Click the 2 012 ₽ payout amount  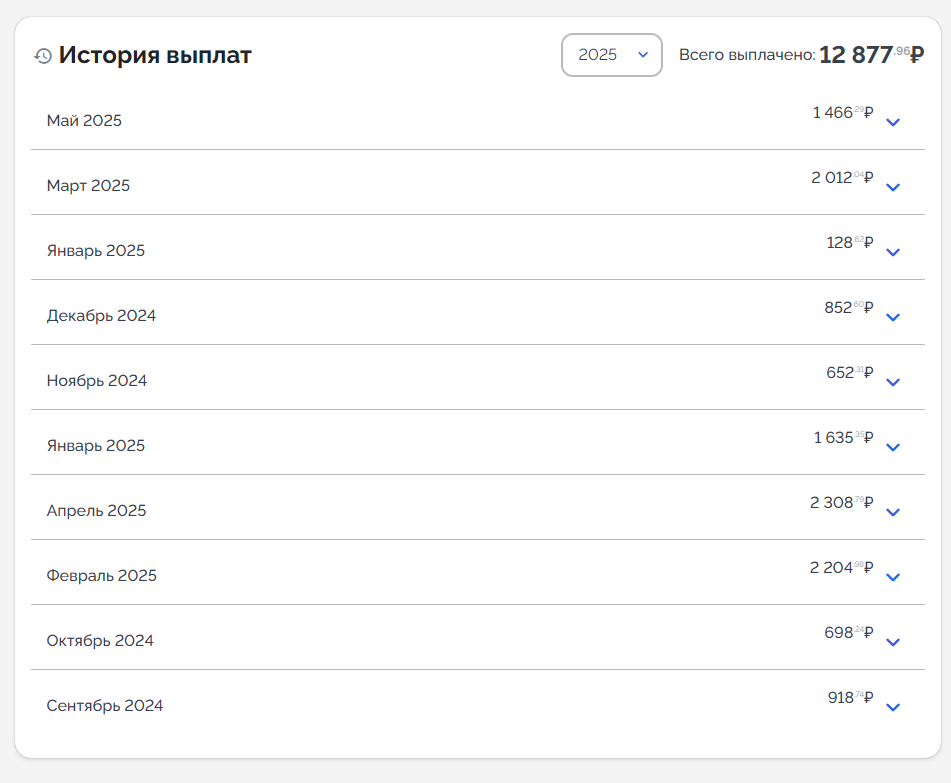(841, 178)
